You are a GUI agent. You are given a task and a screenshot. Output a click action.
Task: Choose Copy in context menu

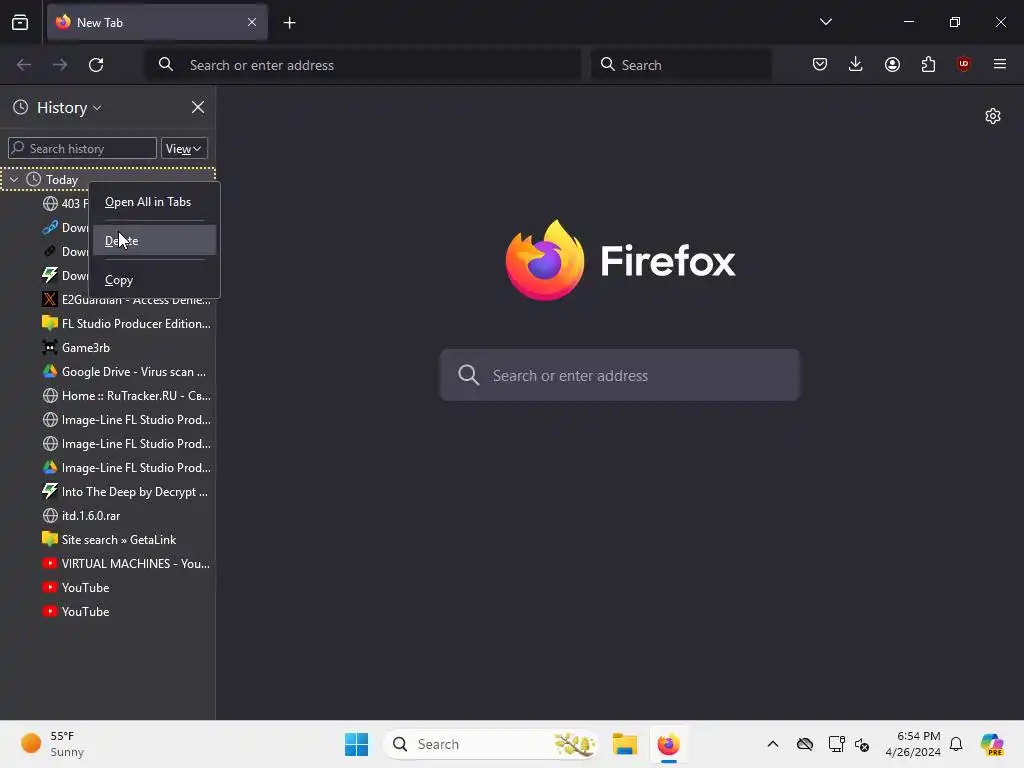154,280
